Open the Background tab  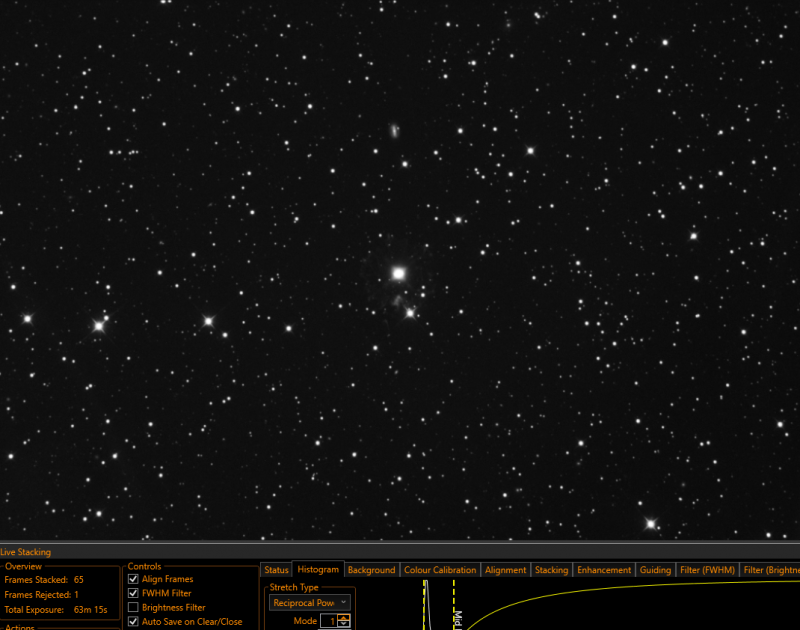[371, 570]
